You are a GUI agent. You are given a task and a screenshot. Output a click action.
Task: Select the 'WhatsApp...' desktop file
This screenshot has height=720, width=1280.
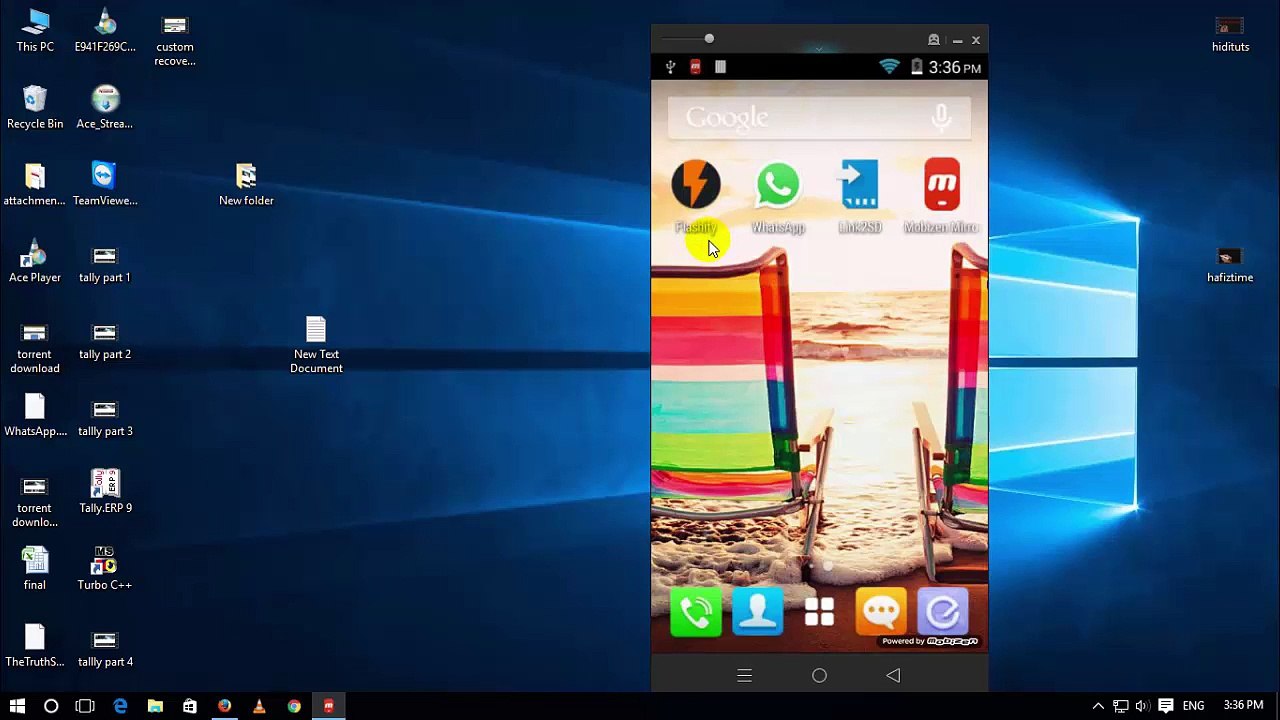tap(35, 415)
